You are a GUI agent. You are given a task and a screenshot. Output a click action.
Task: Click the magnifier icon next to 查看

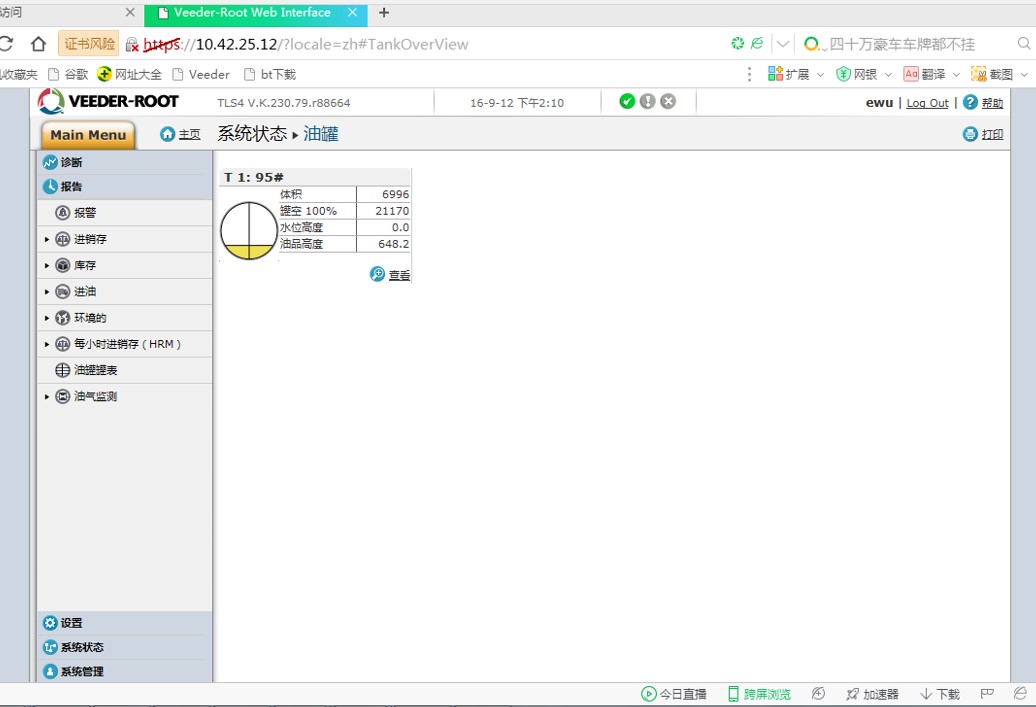pos(377,274)
